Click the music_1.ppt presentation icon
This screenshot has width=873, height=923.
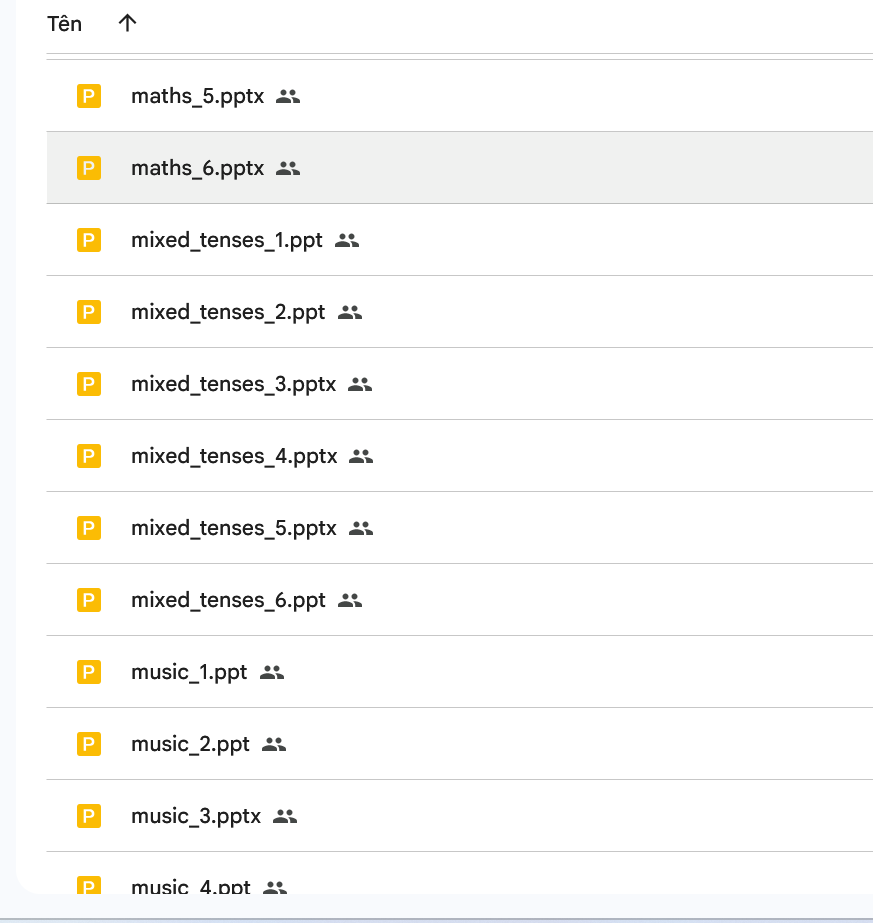click(x=89, y=672)
